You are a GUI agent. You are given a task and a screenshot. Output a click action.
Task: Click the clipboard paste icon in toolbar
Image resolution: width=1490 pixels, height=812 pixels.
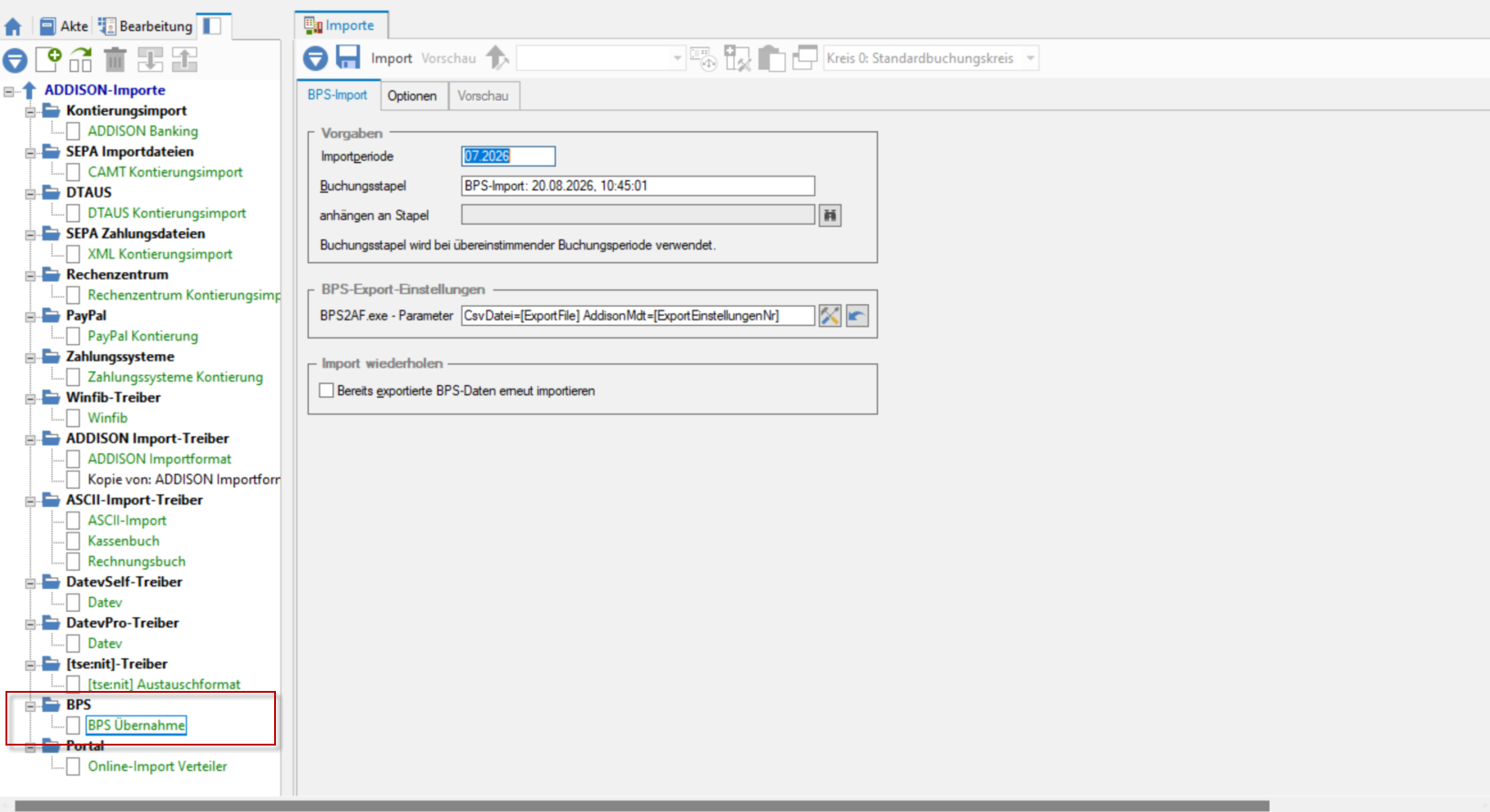click(x=771, y=58)
